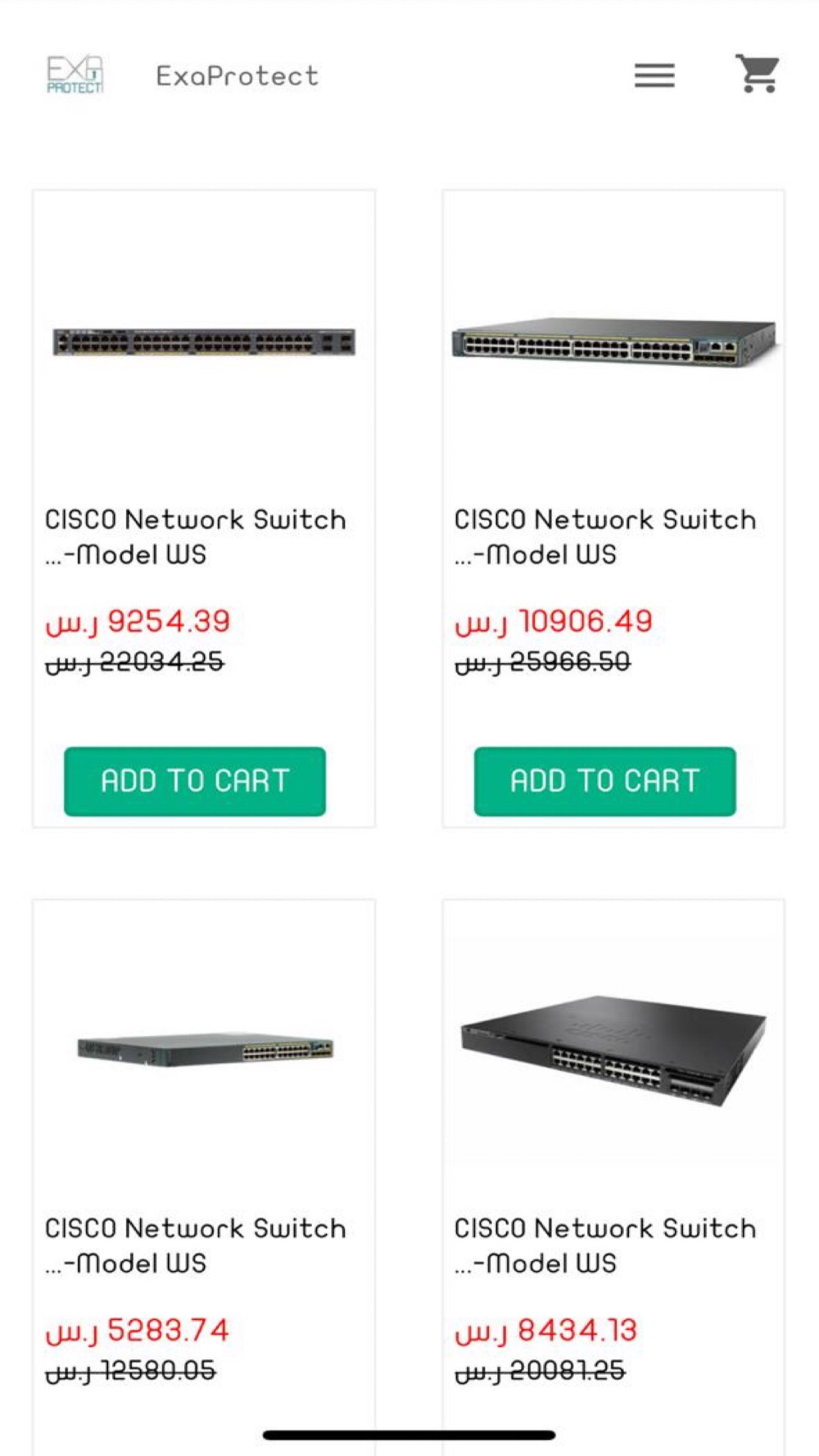This screenshot has height=1456, width=819.
Task: Tap the ExaProtect logo image
Action: (x=75, y=75)
